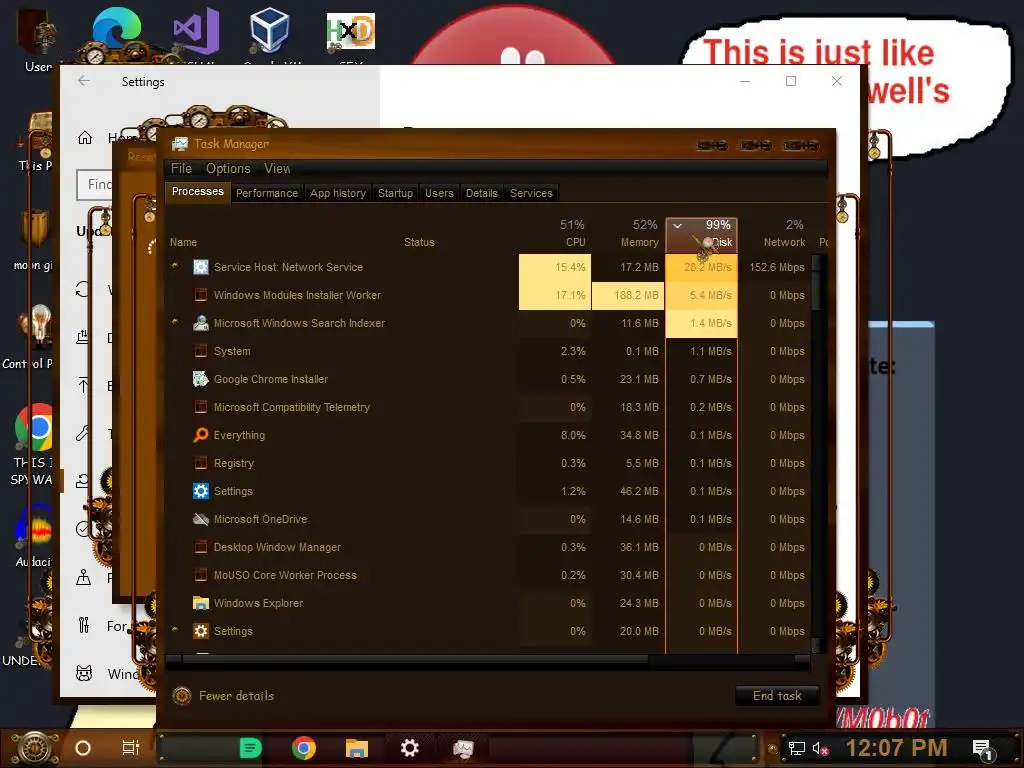
Task: Select the blue gear Settings process icon
Action: [x=200, y=491]
